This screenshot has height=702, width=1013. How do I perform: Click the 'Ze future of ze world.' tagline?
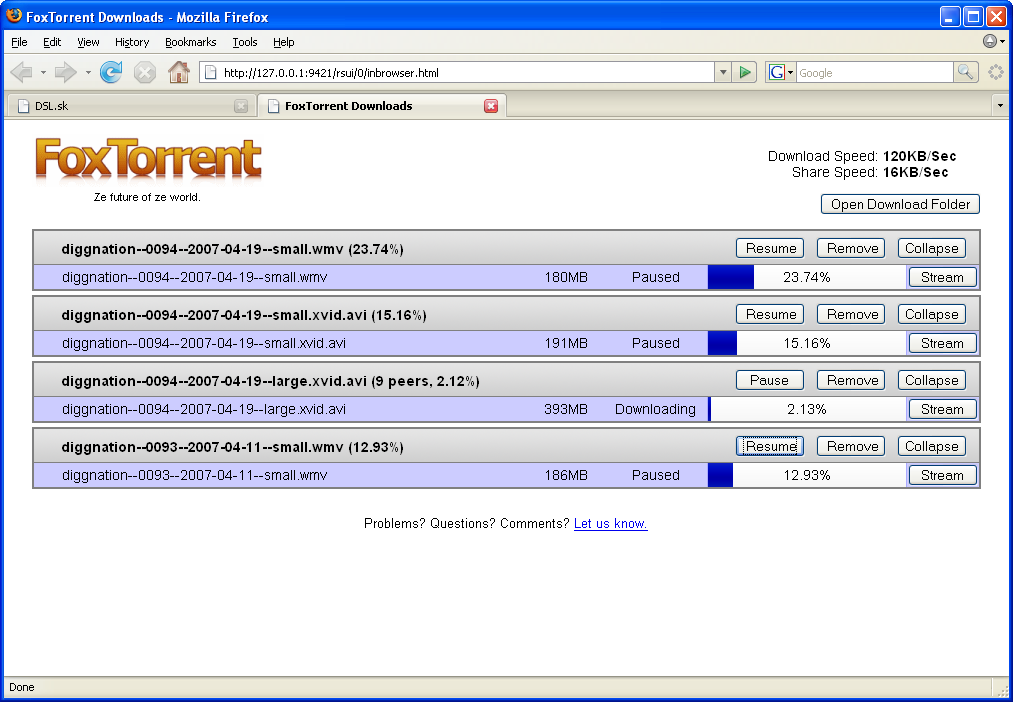(x=147, y=197)
